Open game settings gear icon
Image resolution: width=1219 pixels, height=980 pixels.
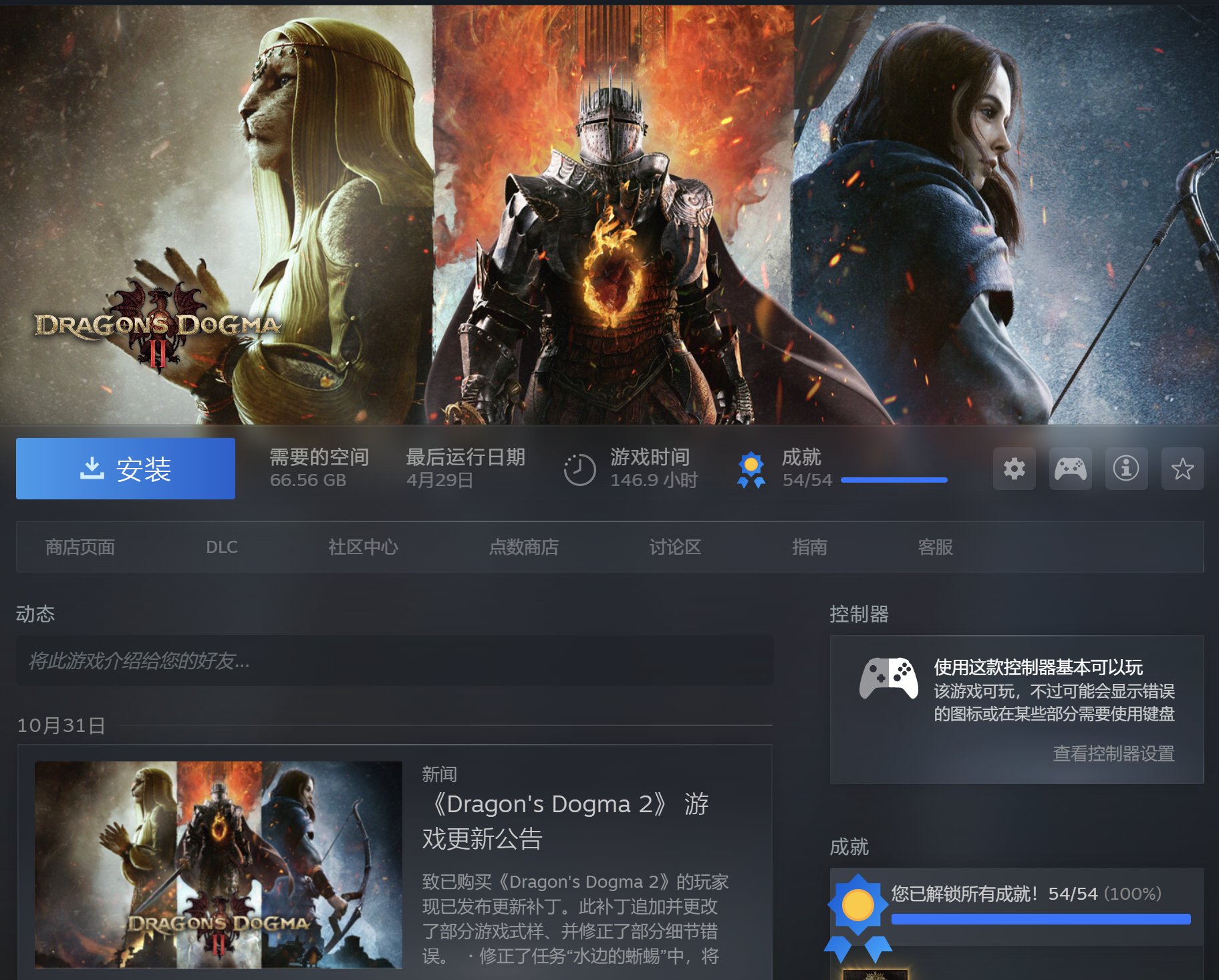tap(1014, 469)
